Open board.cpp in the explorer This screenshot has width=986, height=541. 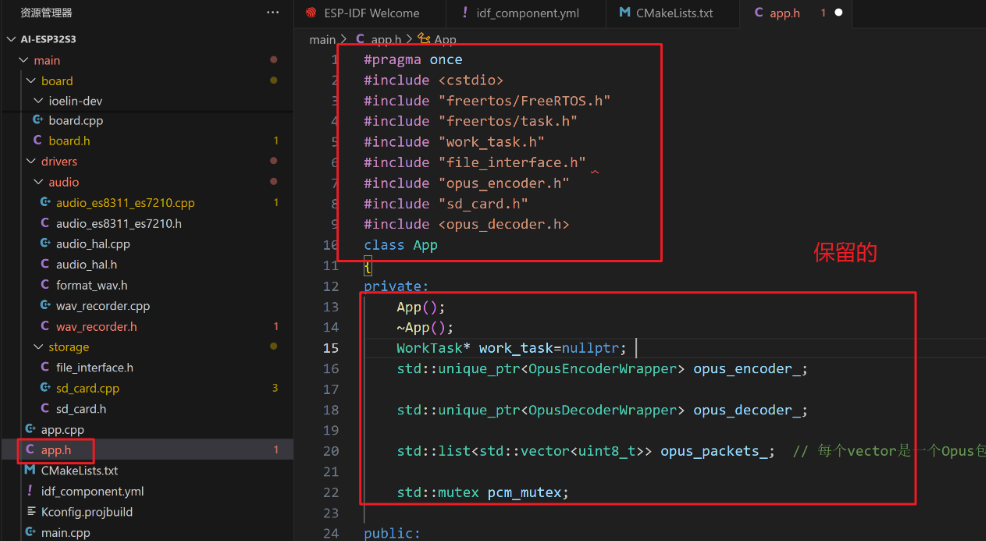[x=75, y=120]
